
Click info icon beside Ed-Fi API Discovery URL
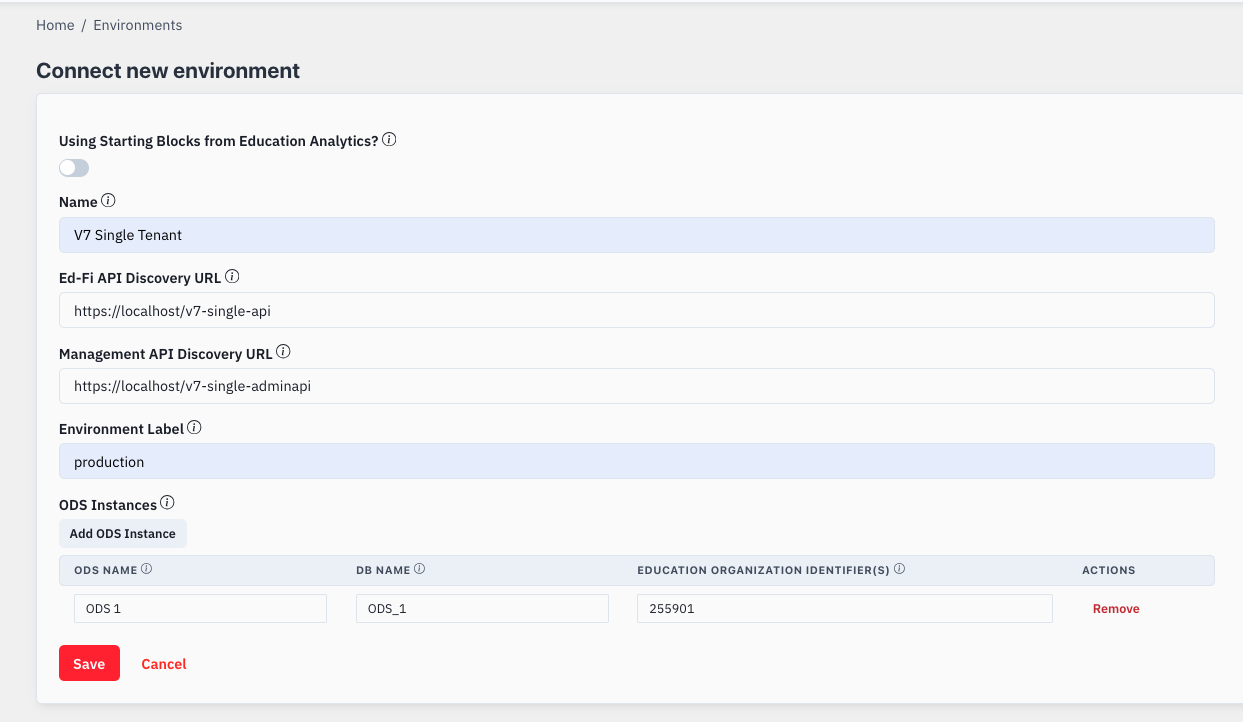coord(232,276)
